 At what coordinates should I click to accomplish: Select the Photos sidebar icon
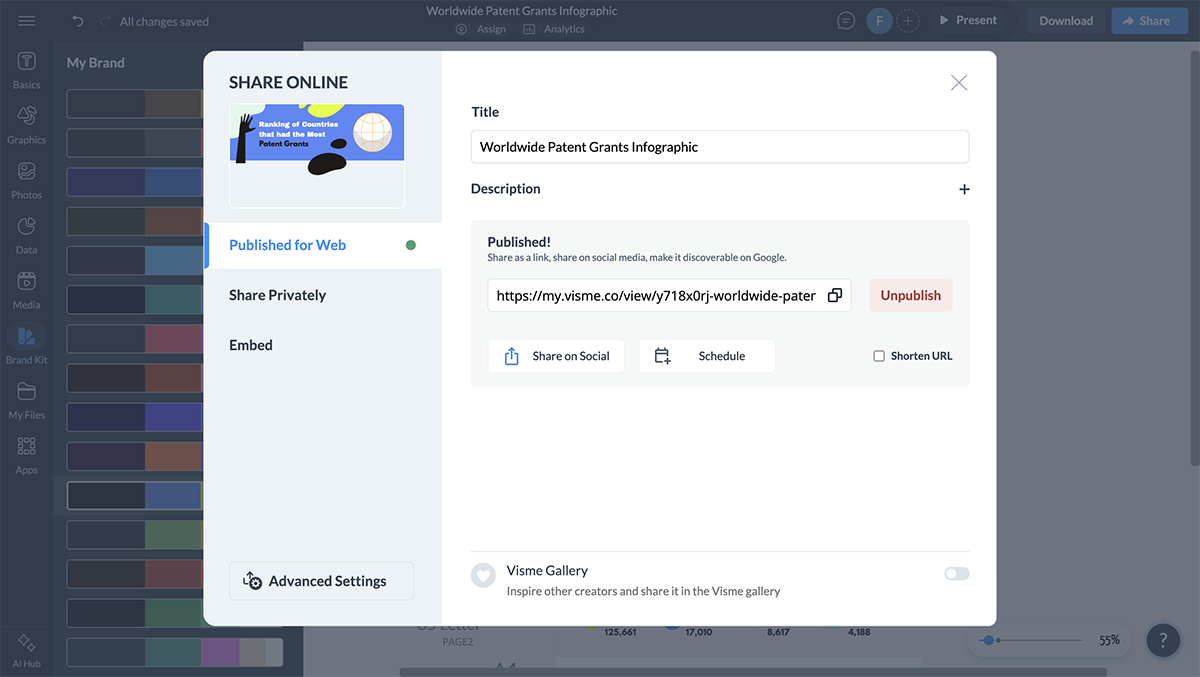point(26,178)
